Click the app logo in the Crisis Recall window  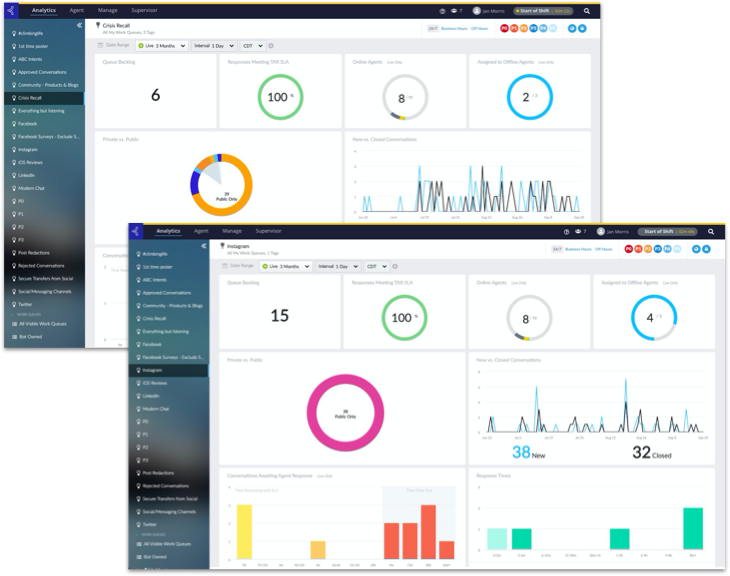click(x=10, y=10)
